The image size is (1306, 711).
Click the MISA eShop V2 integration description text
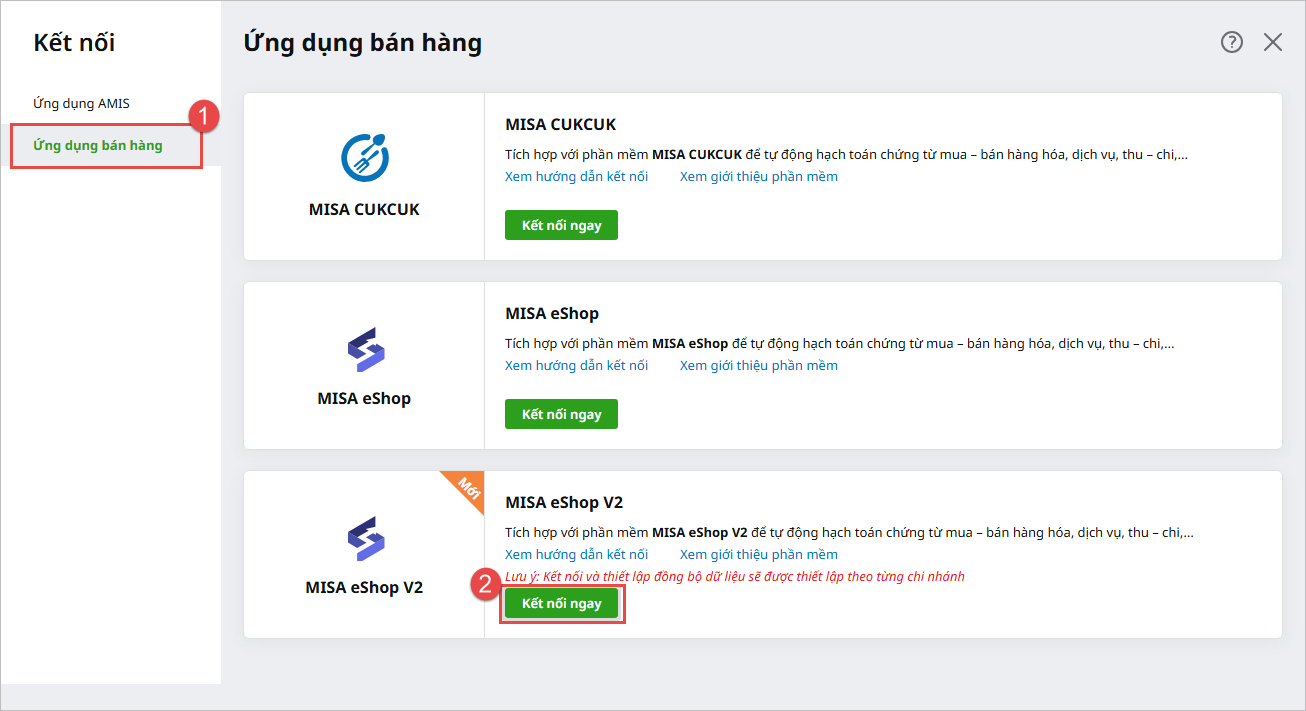[849, 533]
